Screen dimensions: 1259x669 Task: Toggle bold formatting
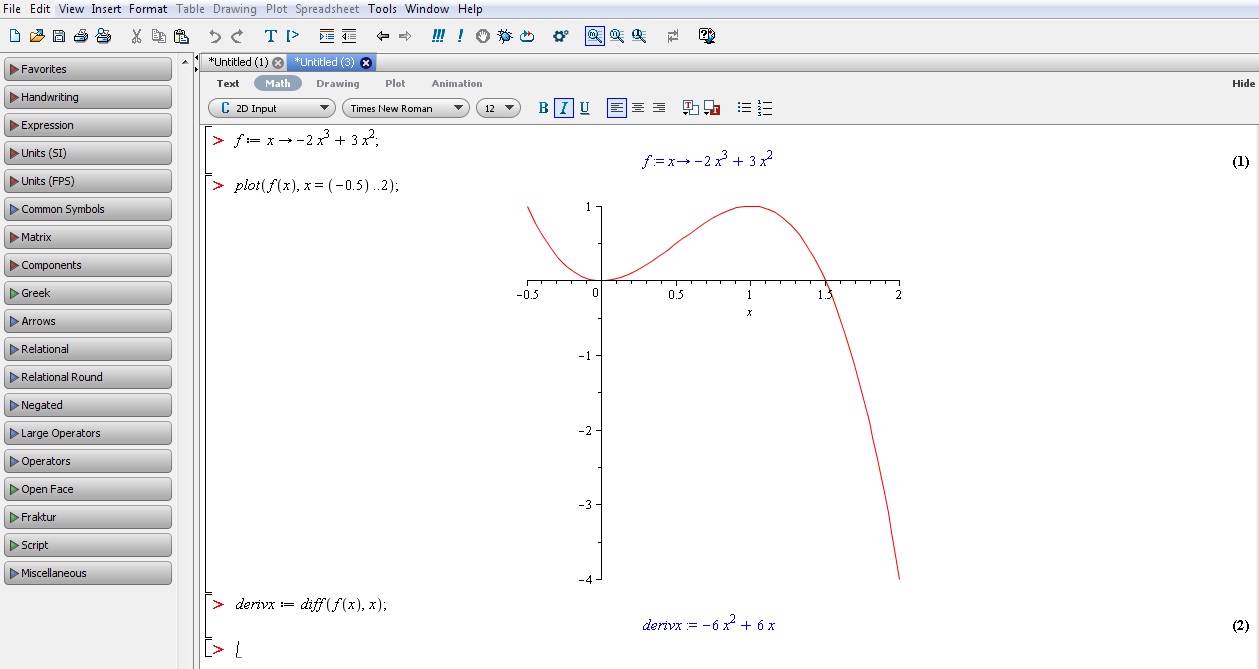(543, 107)
